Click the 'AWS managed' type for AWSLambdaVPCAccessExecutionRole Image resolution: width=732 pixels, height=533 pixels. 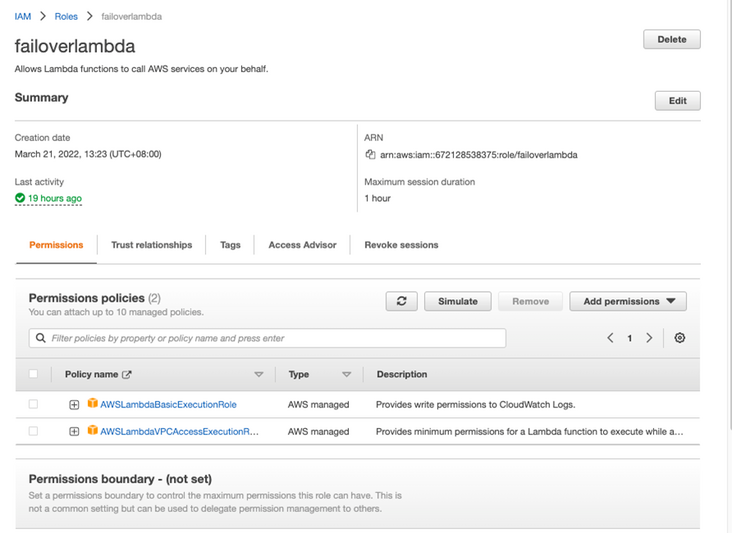318,432
